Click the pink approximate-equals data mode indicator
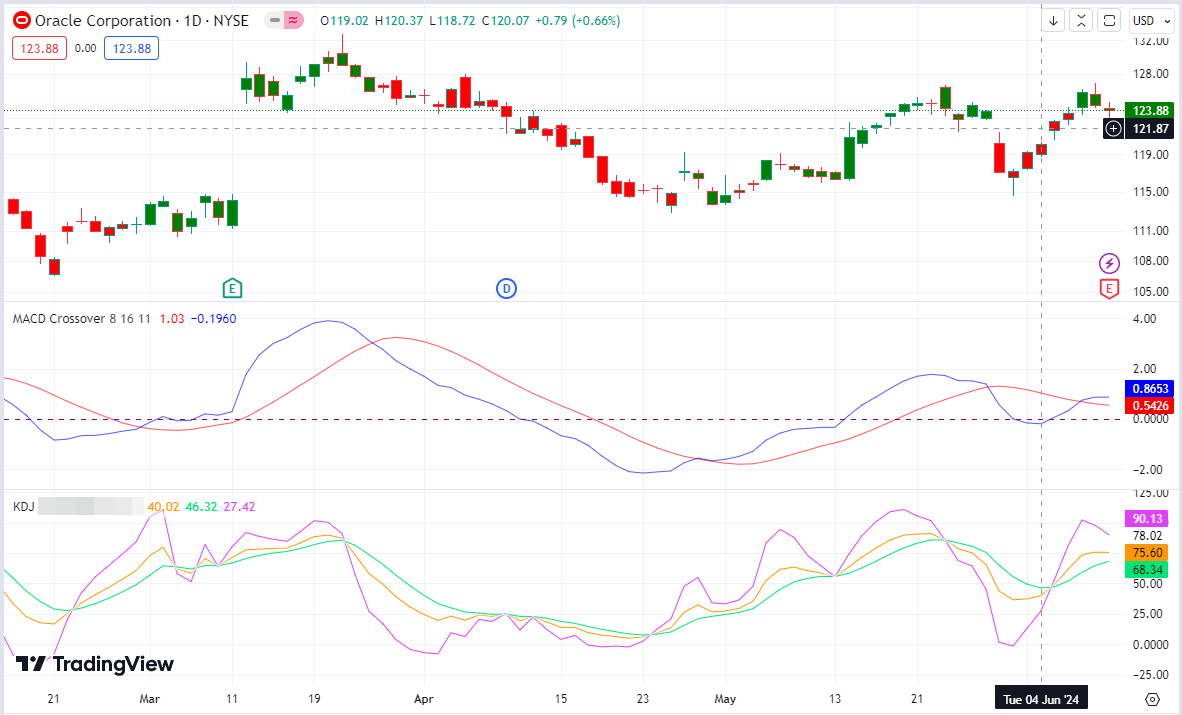Screen dimensions: 1182x715 292,20
